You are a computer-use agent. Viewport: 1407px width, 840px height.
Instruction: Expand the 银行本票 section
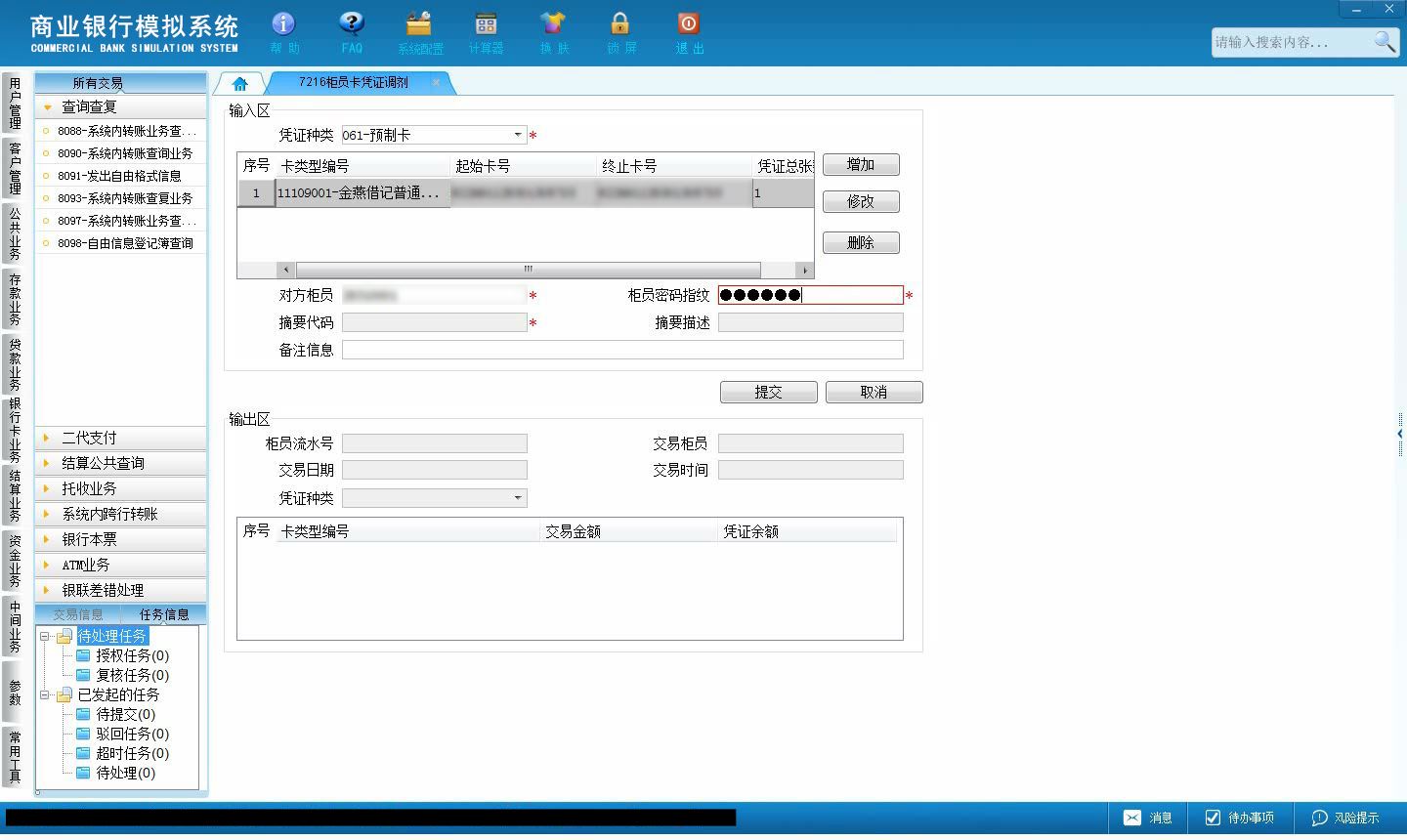pos(121,539)
